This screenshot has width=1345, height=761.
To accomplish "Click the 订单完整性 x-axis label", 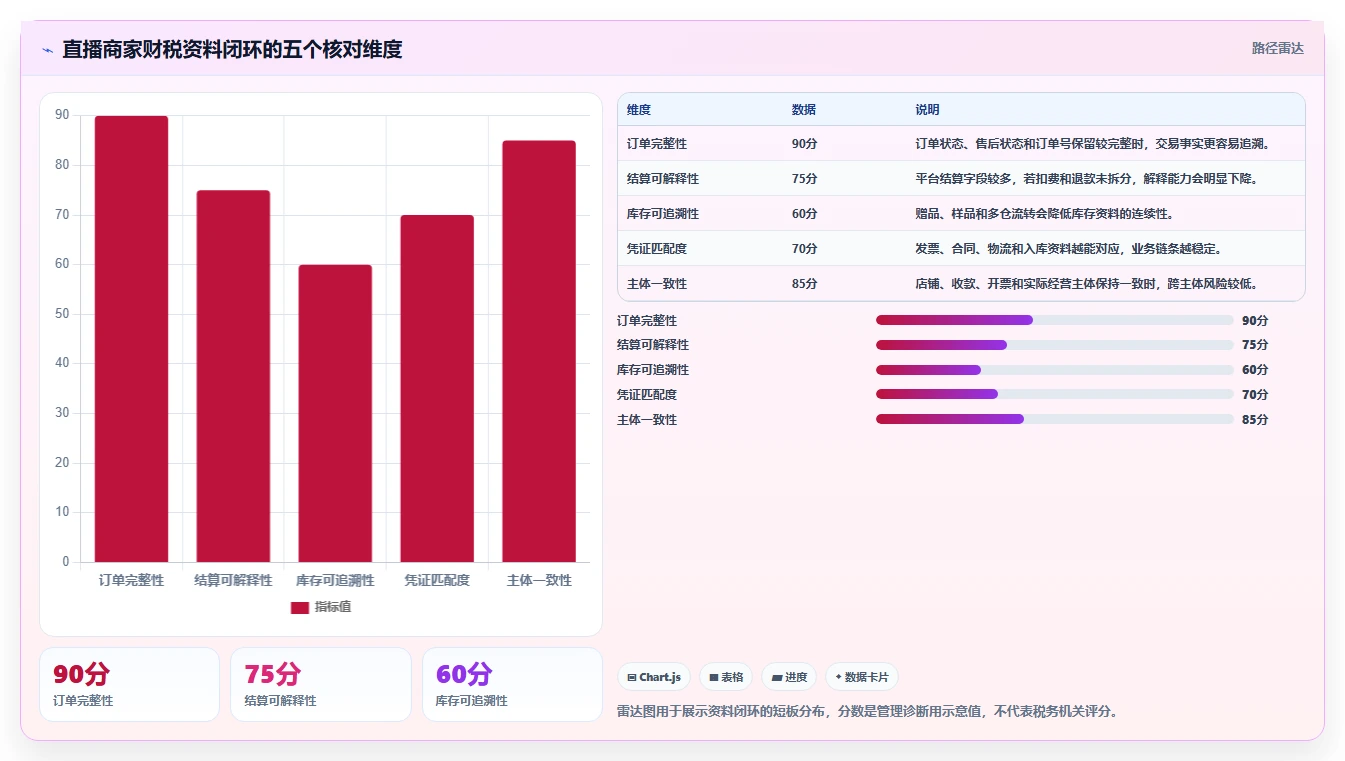I will click(131, 580).
